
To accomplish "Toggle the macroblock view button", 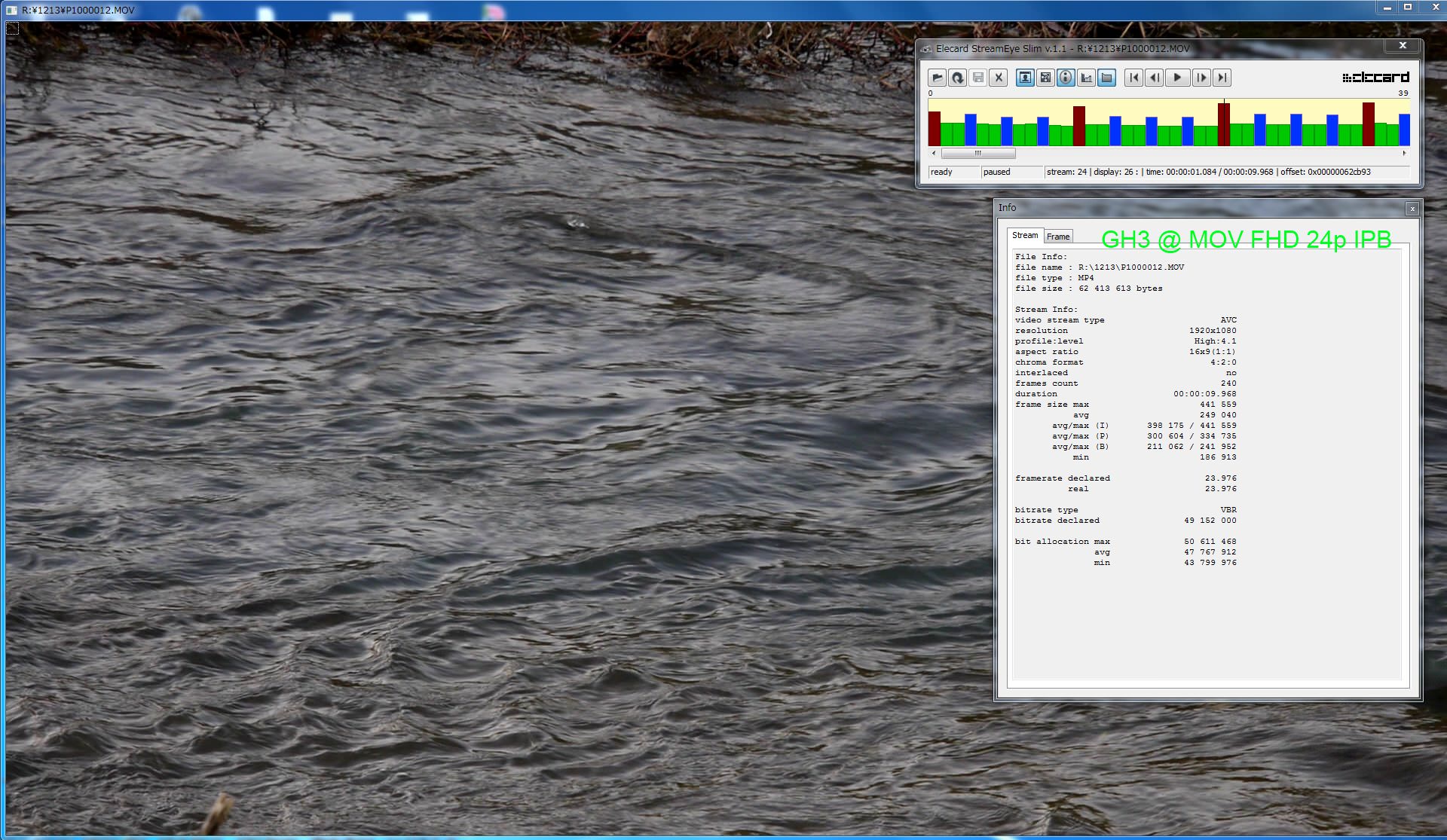I will click(1045, 78).
